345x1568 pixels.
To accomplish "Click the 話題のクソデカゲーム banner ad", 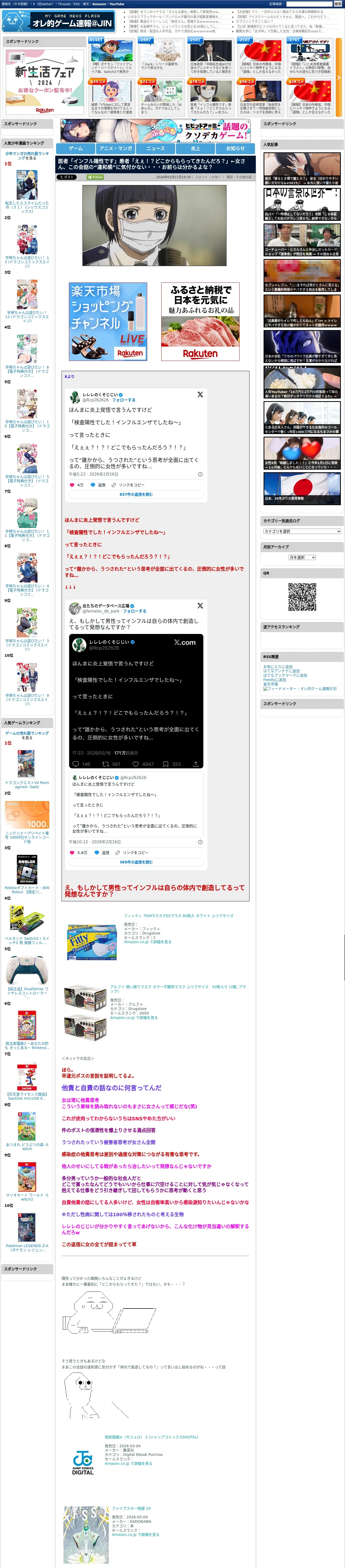I will 156,131.
